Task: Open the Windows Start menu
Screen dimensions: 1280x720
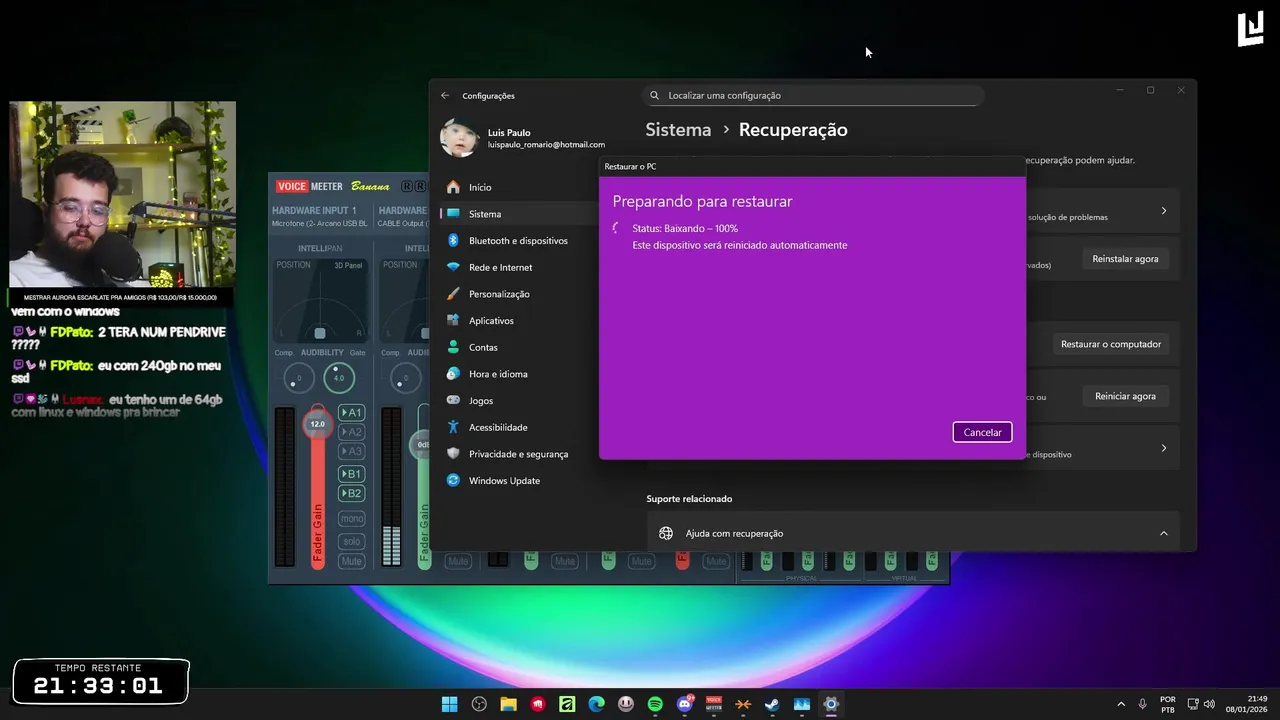Action: (450, 704)
